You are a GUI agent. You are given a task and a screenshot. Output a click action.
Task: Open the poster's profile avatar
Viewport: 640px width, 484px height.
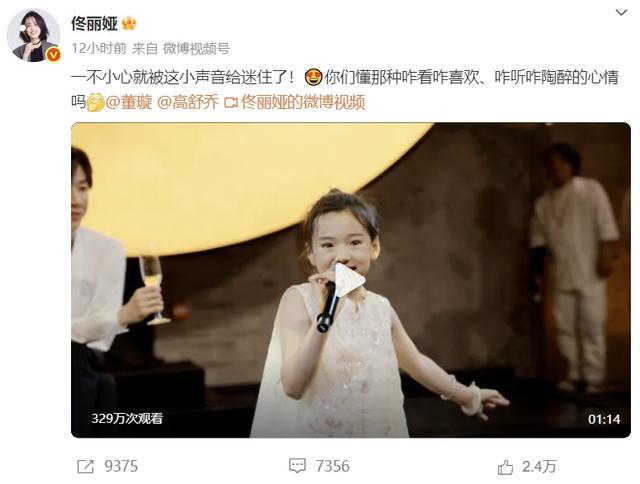[33, 36]
